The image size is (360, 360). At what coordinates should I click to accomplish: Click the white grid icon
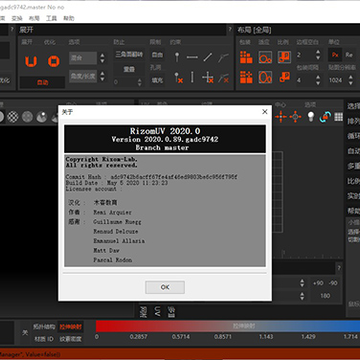(x=339, y=117)
